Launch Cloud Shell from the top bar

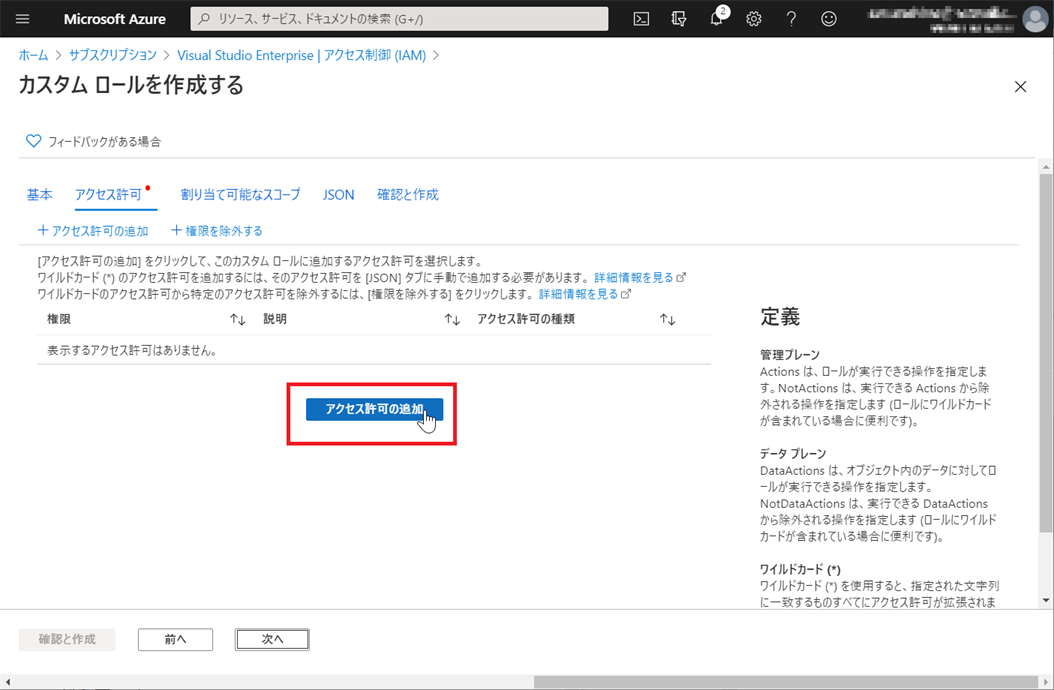tap(641, 19)
